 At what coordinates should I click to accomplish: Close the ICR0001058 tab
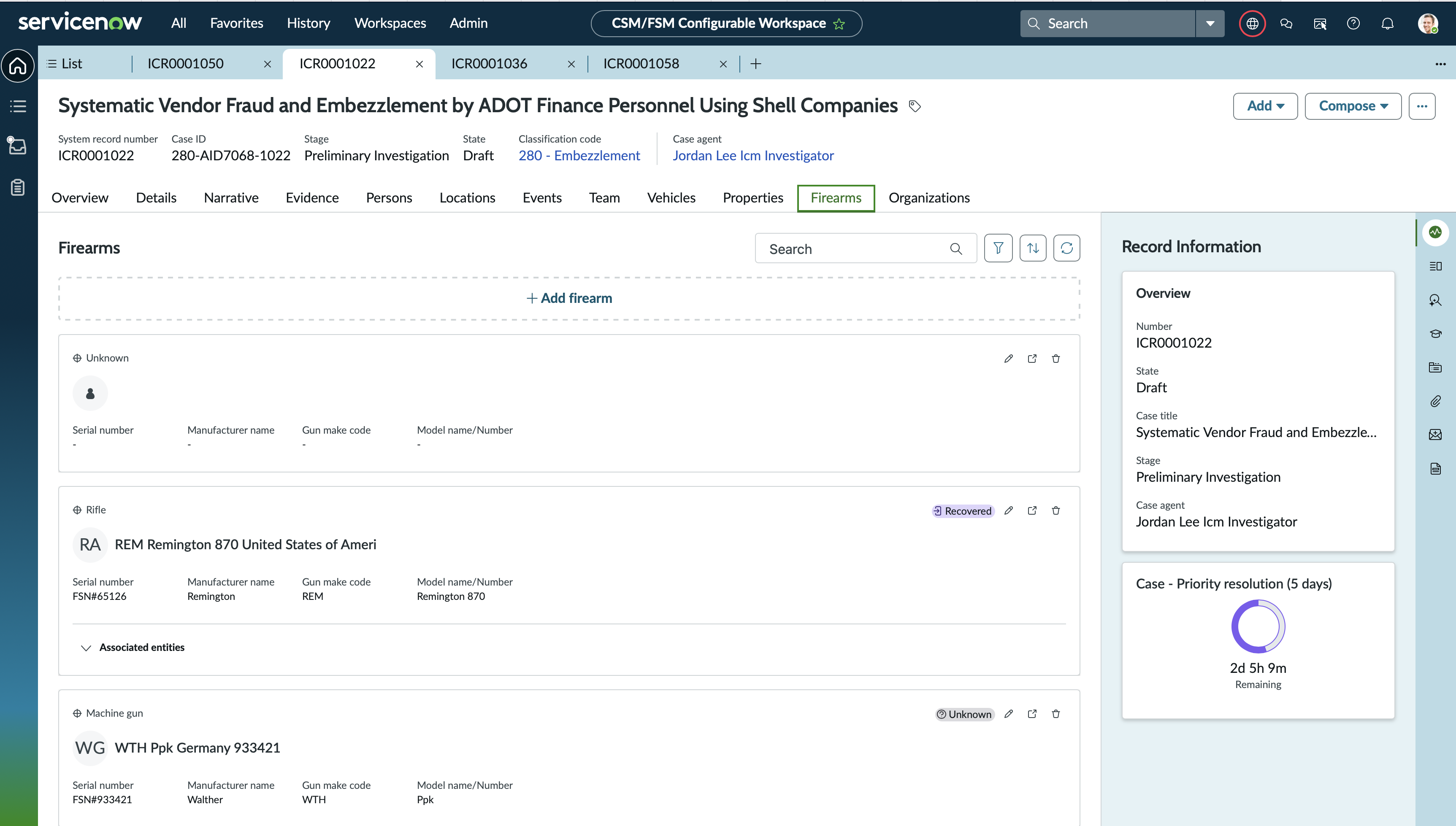point(723,64)
